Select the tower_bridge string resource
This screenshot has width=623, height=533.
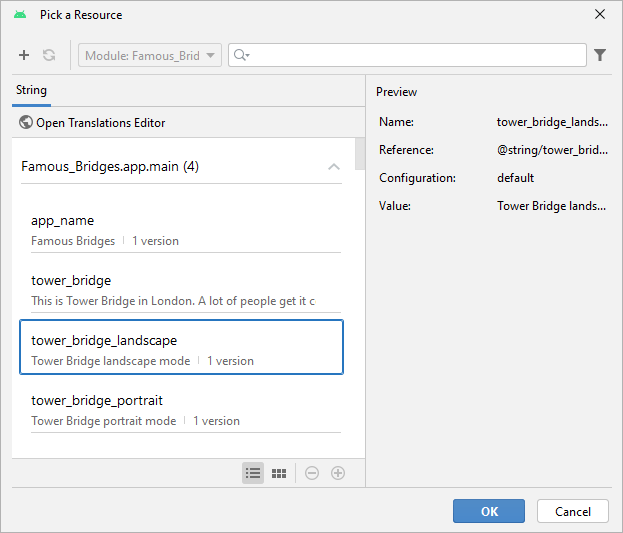tap(180, 289)
